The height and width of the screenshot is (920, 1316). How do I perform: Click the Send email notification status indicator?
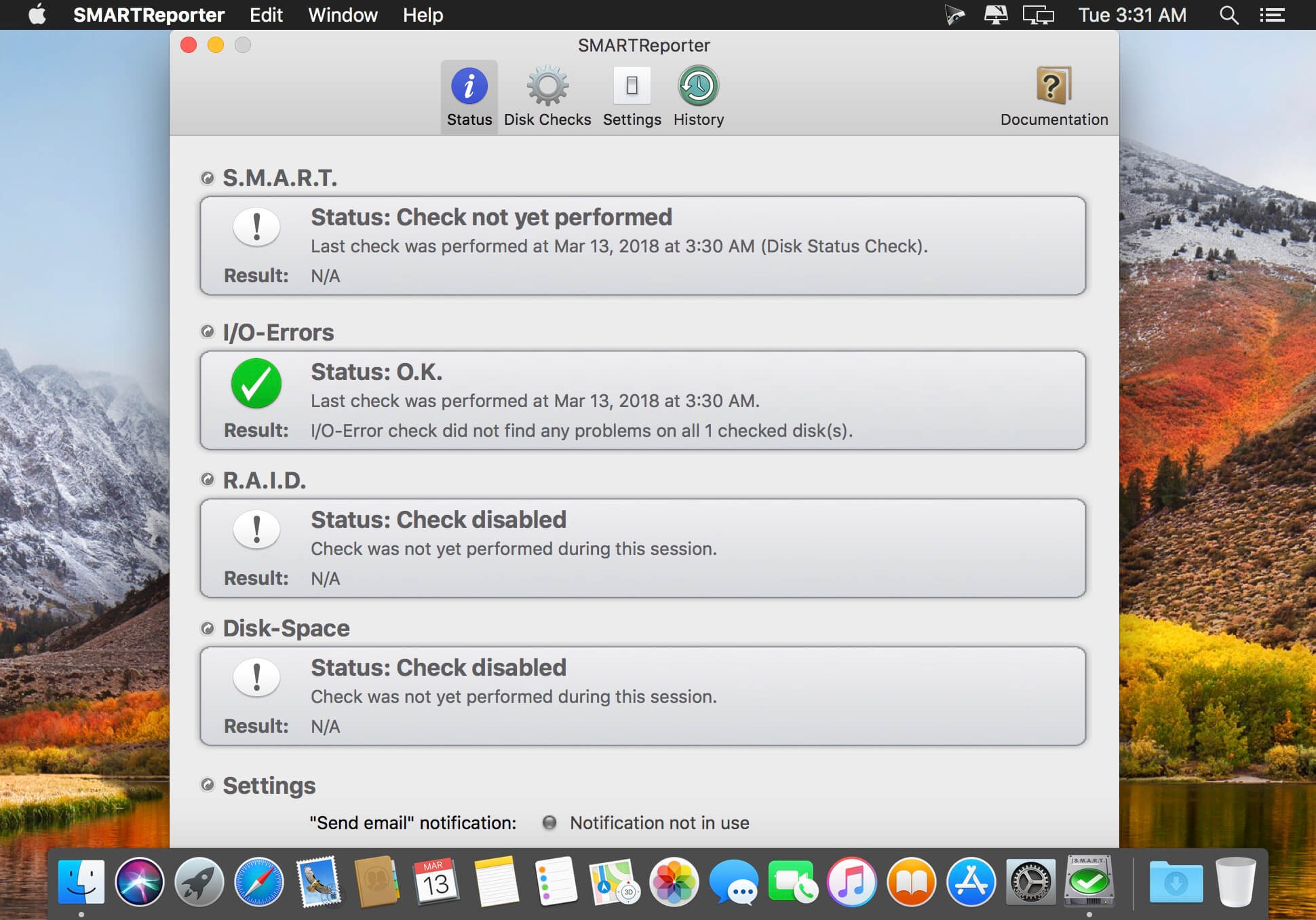549,823
